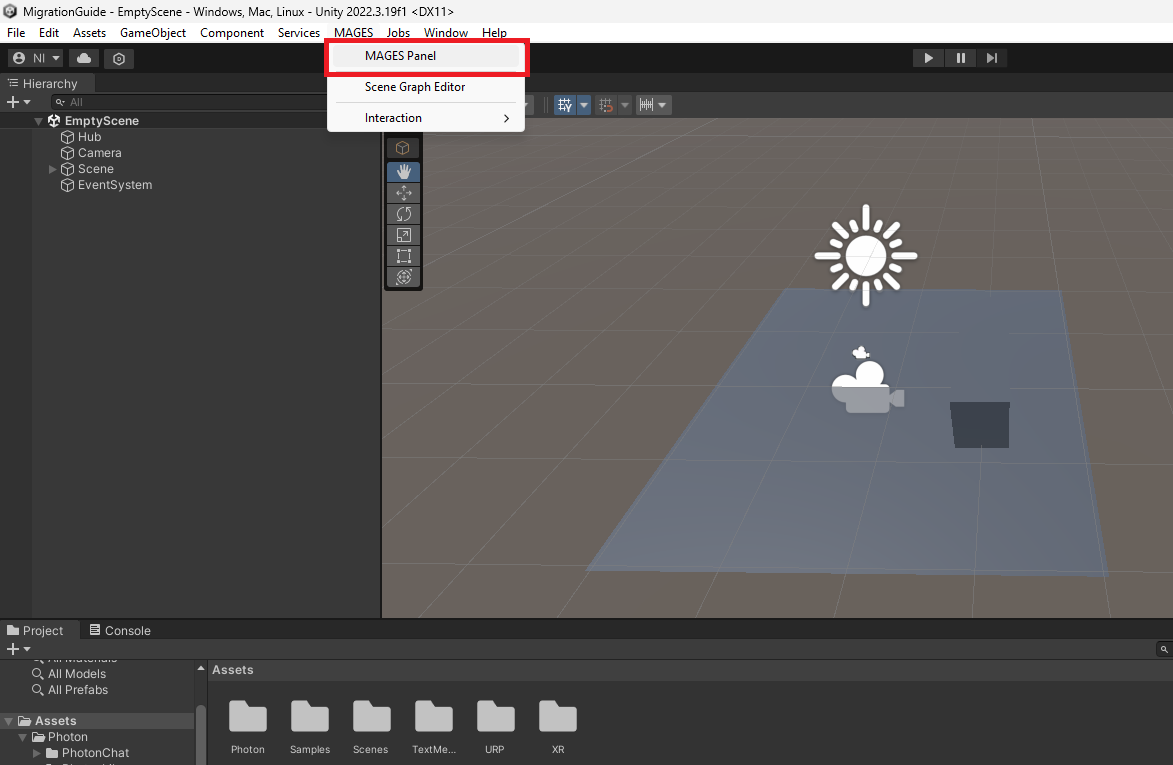Open the Edit menu
The height and width of the screenshot is (765, 1173).
click(49, 33)
